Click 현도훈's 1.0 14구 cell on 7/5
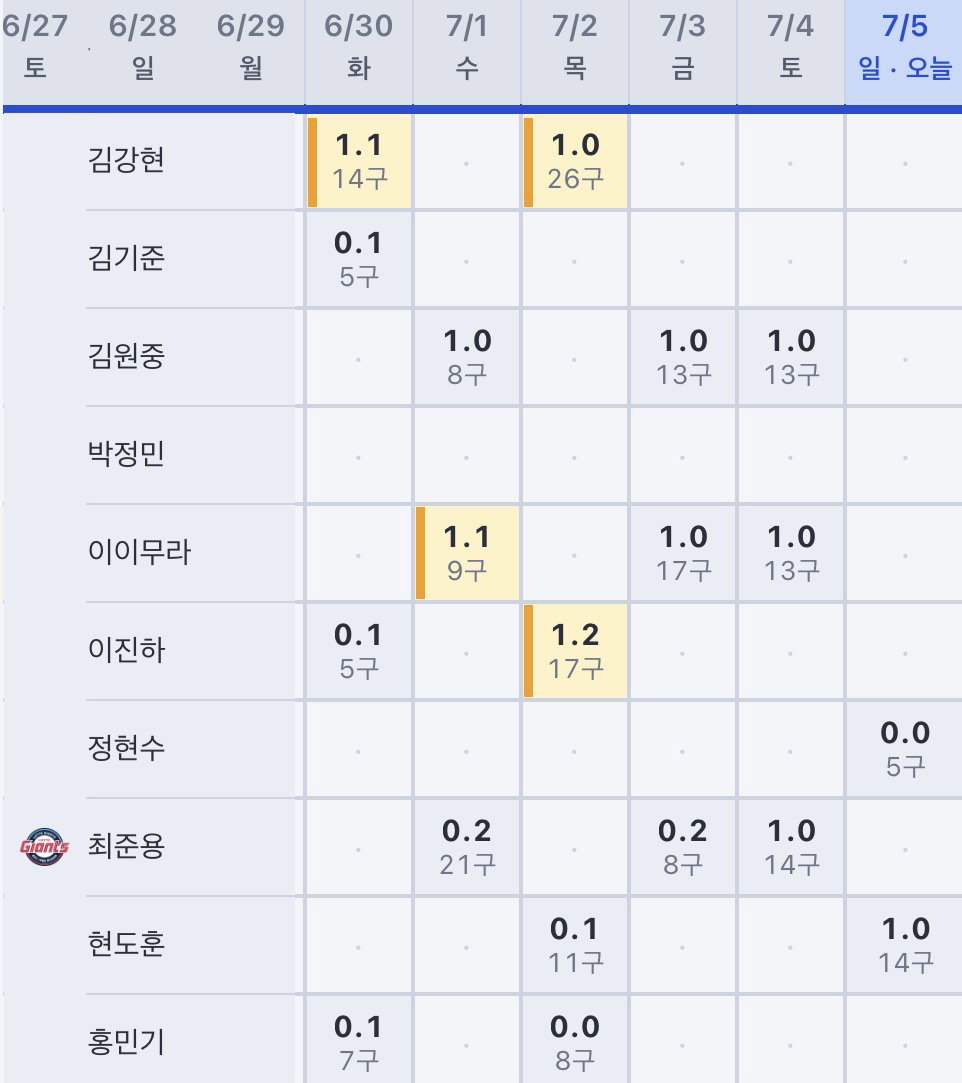962x1083 pixels. pyautogui.click(x=904, y=946)
